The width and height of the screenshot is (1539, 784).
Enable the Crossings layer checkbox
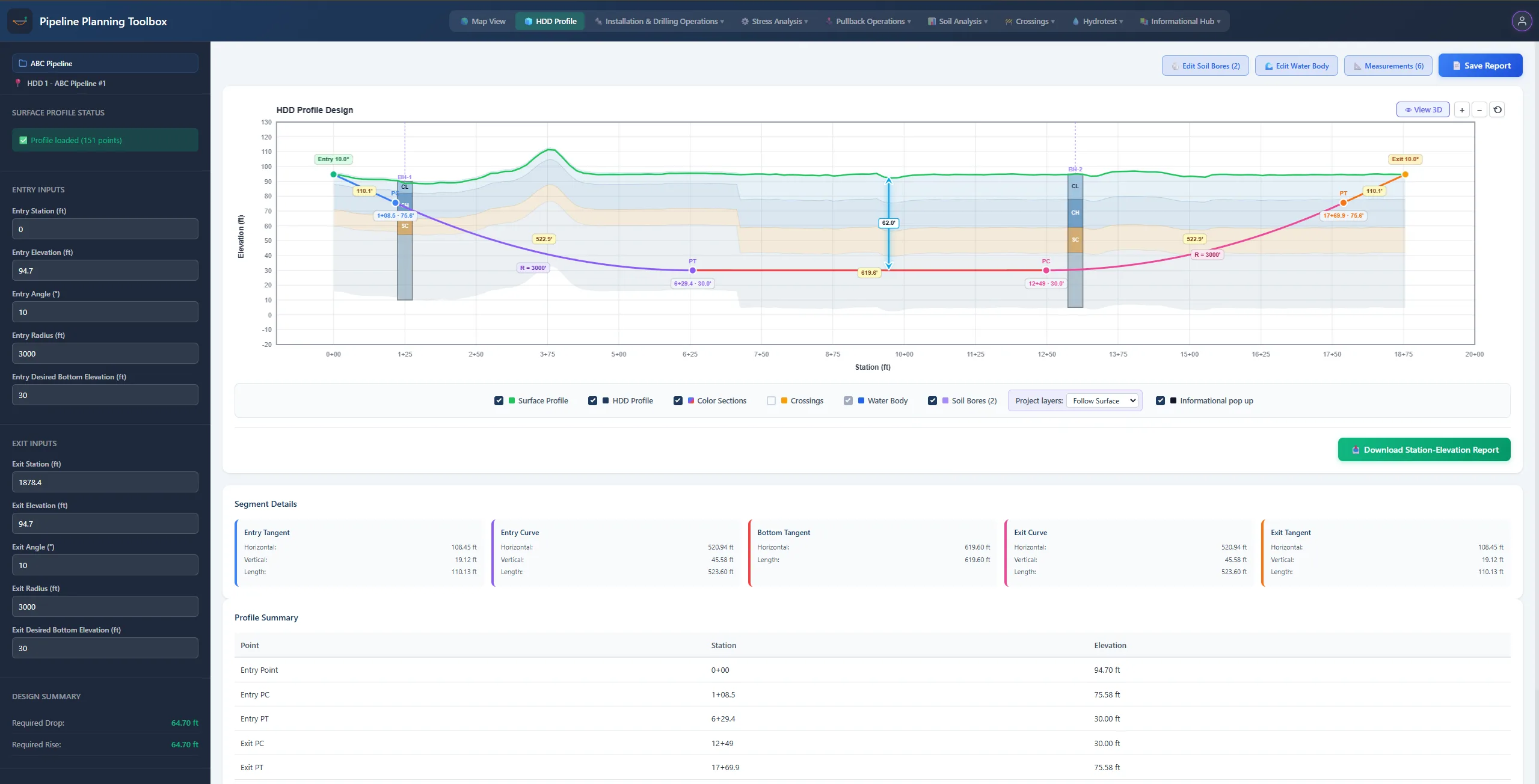(x=771, y=400)
